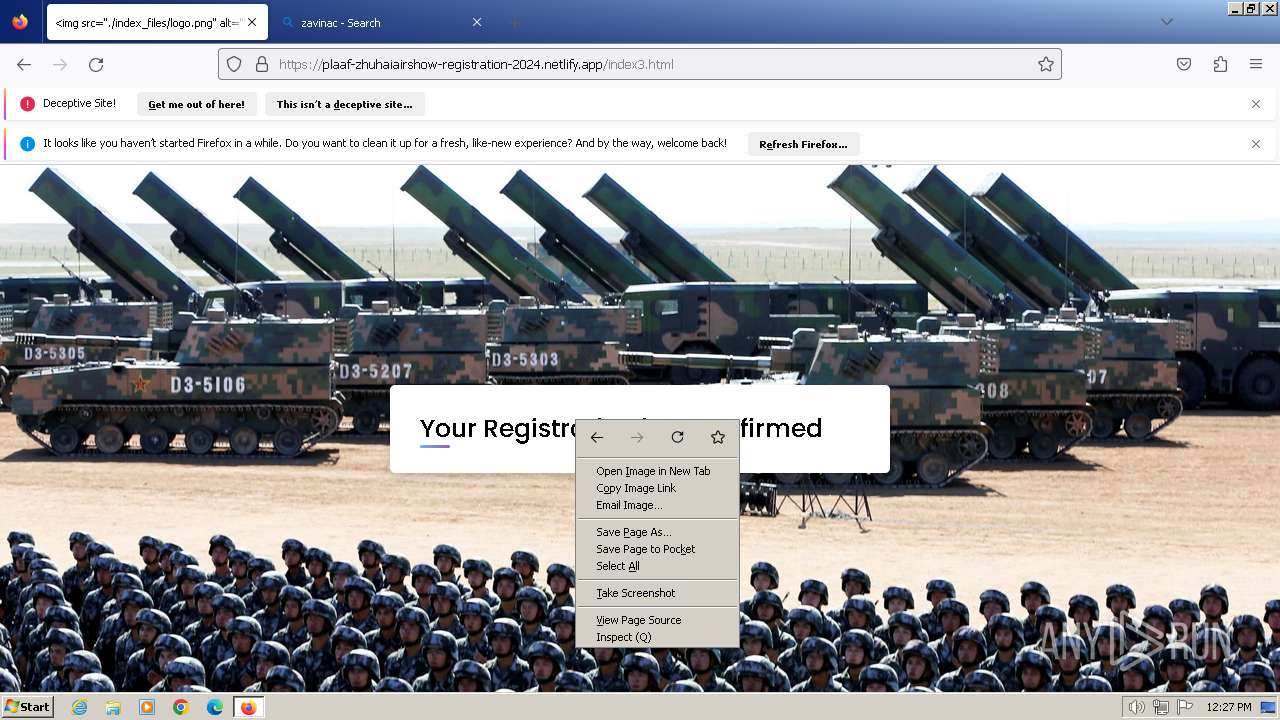Viewport: 1280px width, 720px height.
Task: Close the zavinac - Search tab
Action: [x=476, y=22]
